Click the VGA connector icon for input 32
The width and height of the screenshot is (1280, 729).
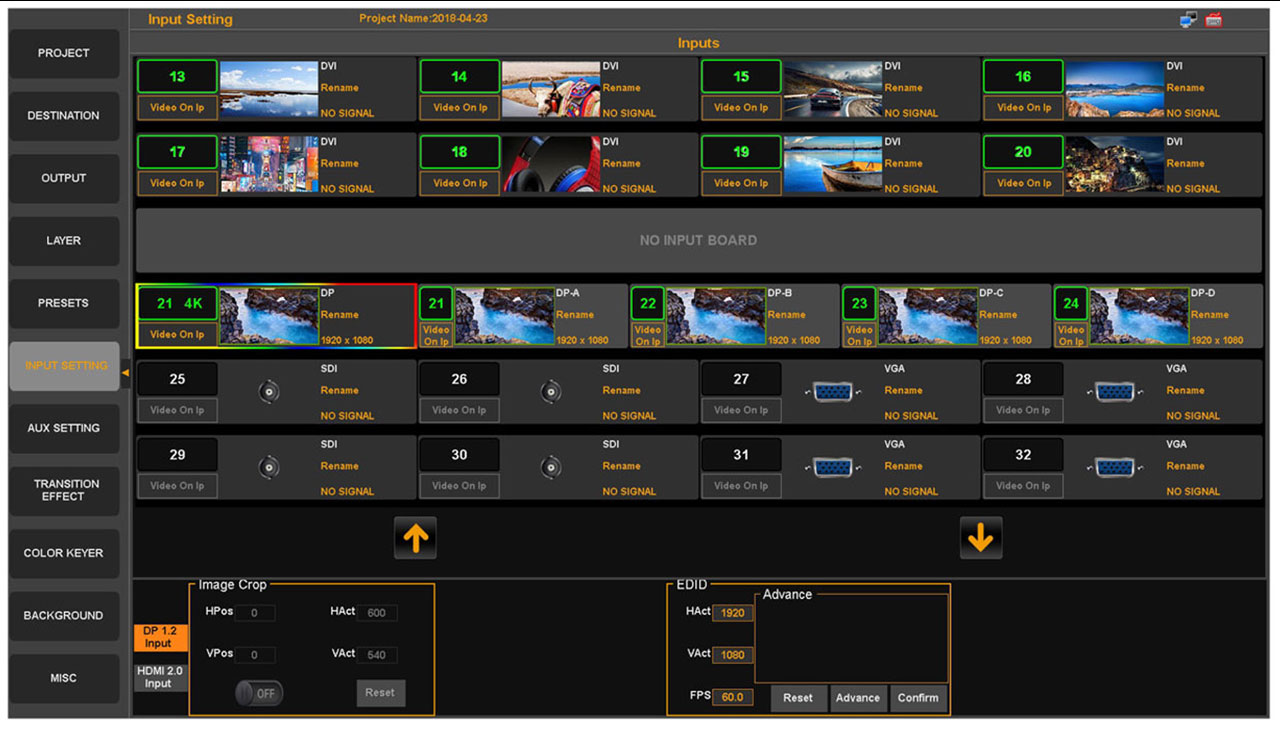[x=1114, y=467]
